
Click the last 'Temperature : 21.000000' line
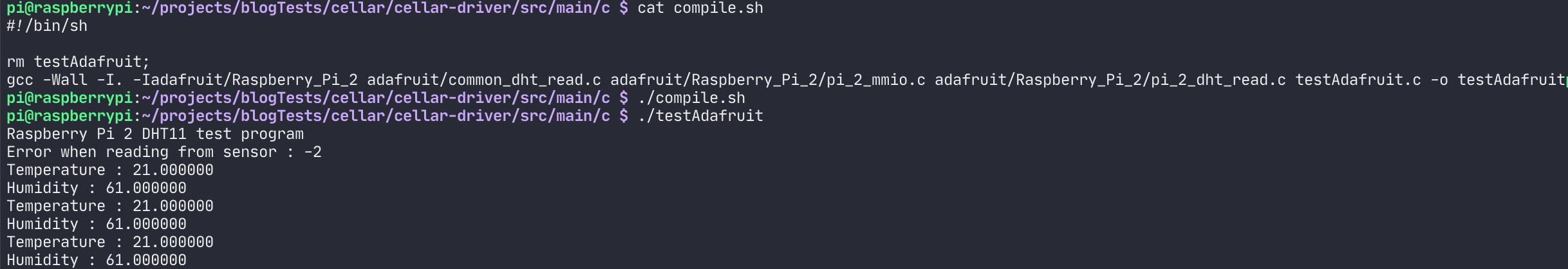coord(110,243)
